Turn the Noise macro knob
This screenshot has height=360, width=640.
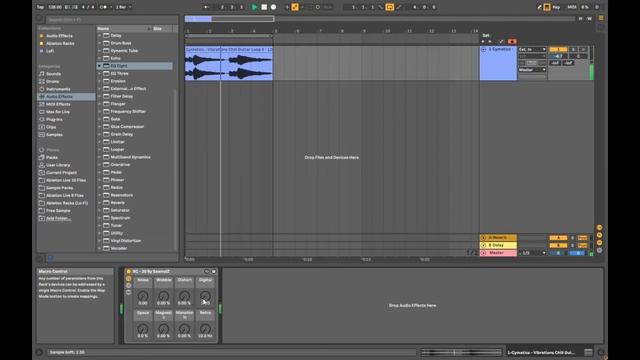(x=143, y=296)
